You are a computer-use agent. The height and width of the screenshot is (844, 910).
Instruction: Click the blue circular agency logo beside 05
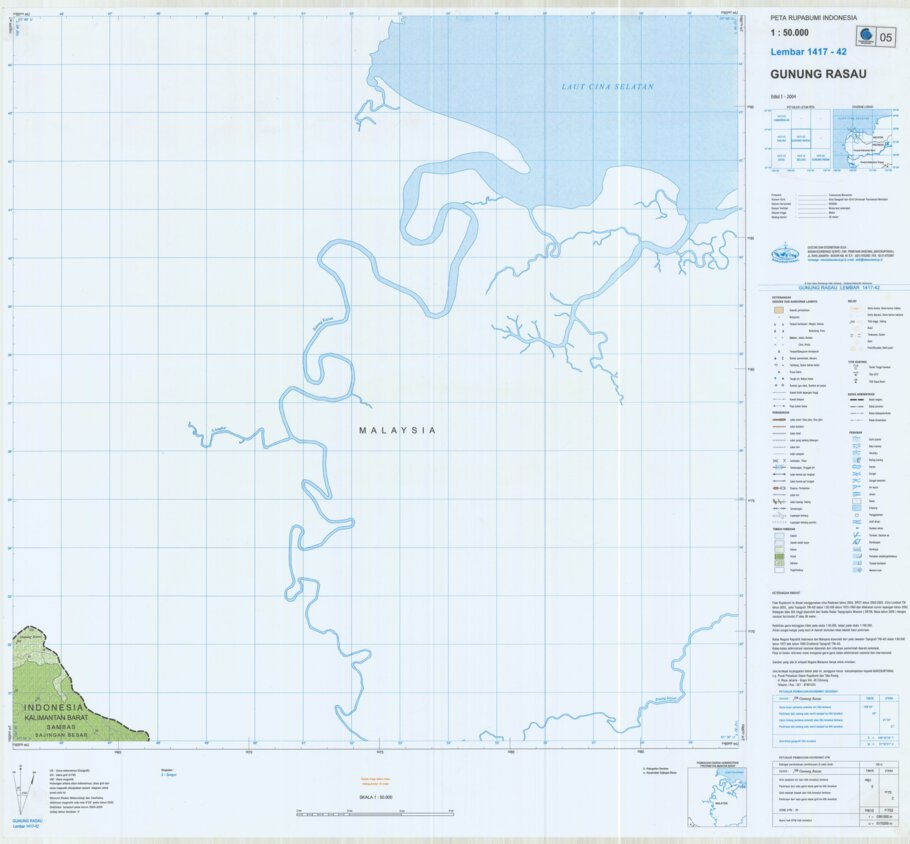866,35
